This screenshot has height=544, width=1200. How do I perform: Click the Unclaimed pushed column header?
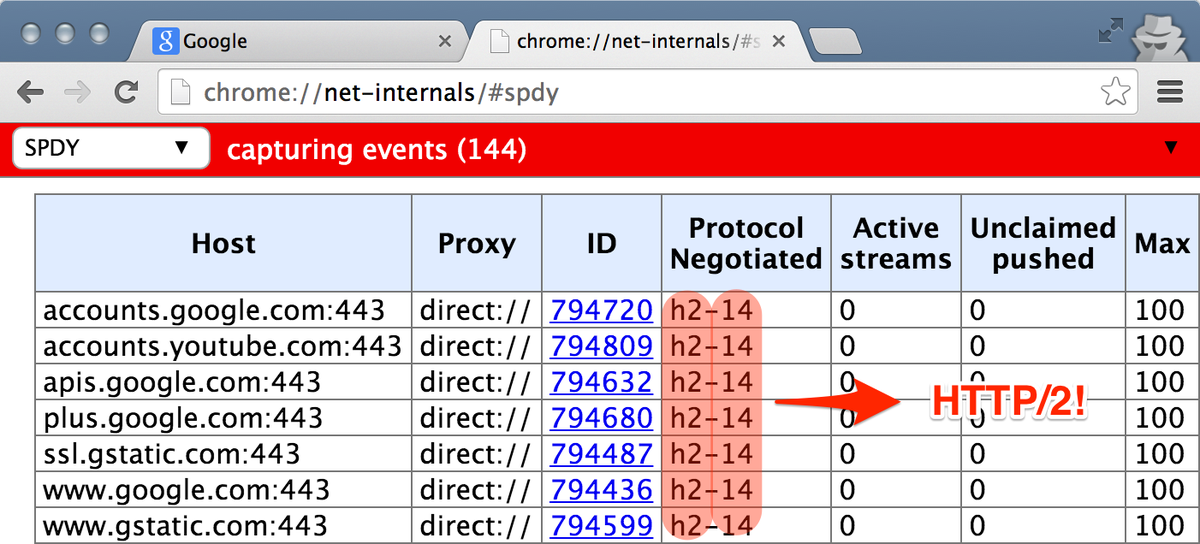coord(1043,243)
